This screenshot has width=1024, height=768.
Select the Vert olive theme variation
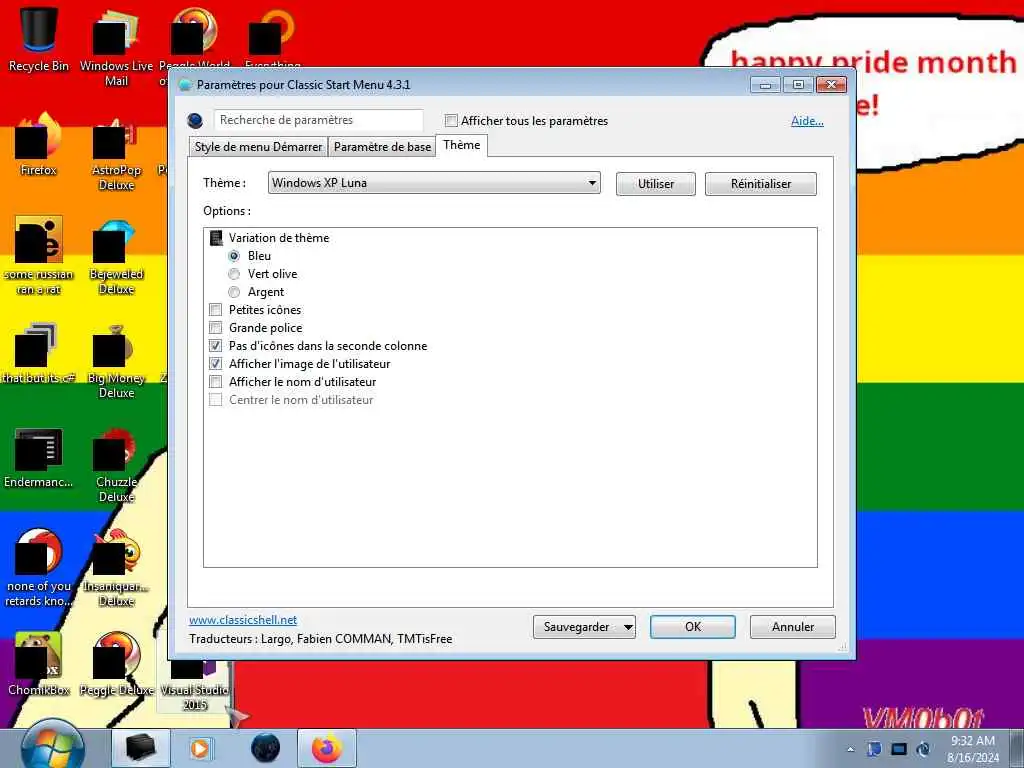pyautogui.click(x=234, y=274)
